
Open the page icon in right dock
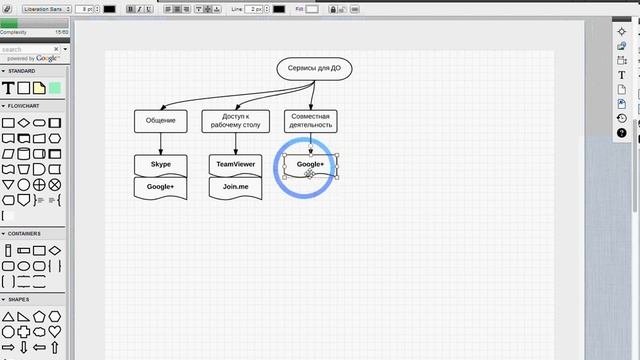tap(622, 89)
